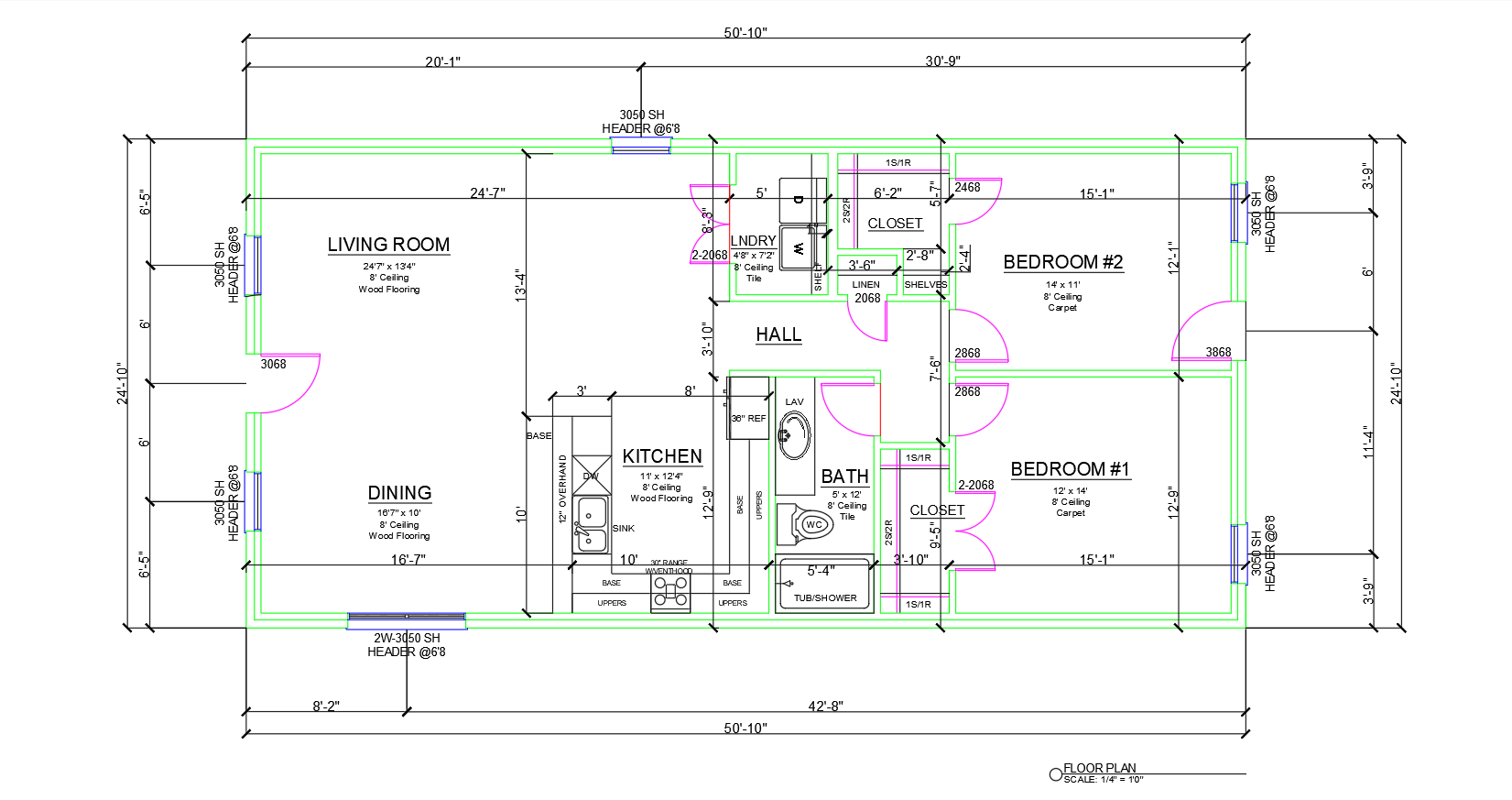Viewport: 1512px width, 800px height.
Task: Click the 3068 front door swing arc
Action: 291,383
